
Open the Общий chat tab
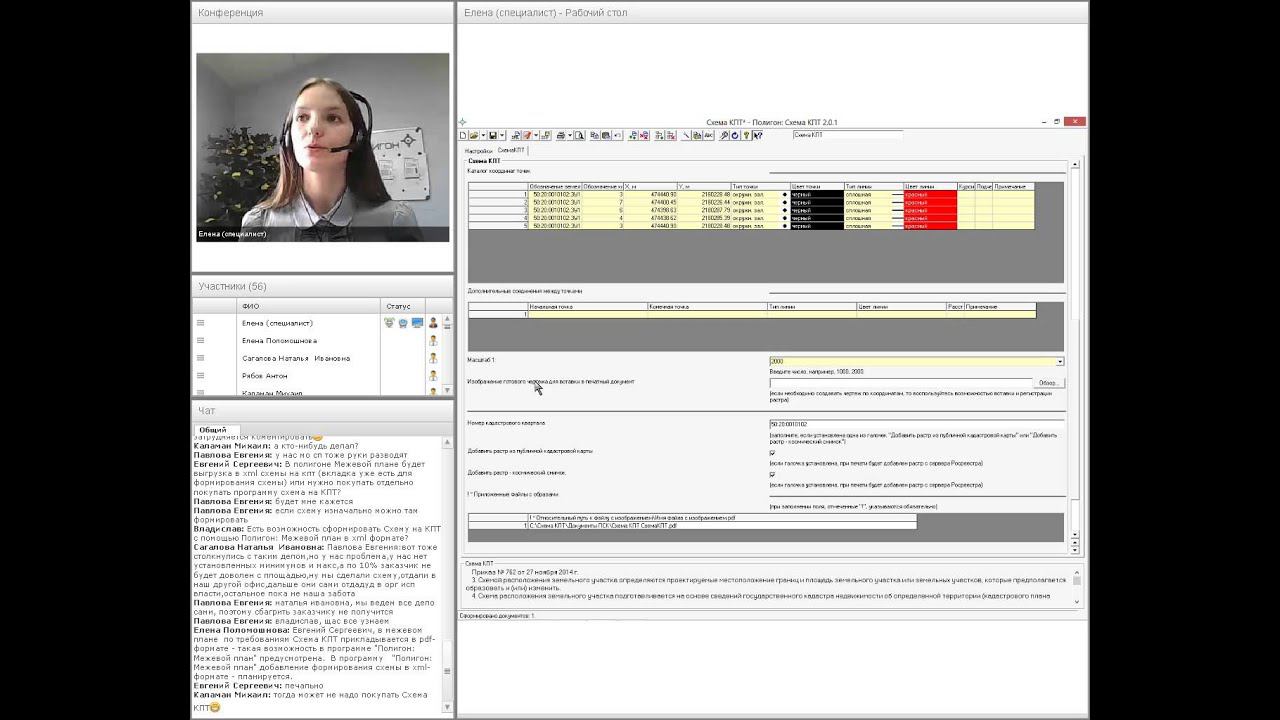(x=212, y=429)
